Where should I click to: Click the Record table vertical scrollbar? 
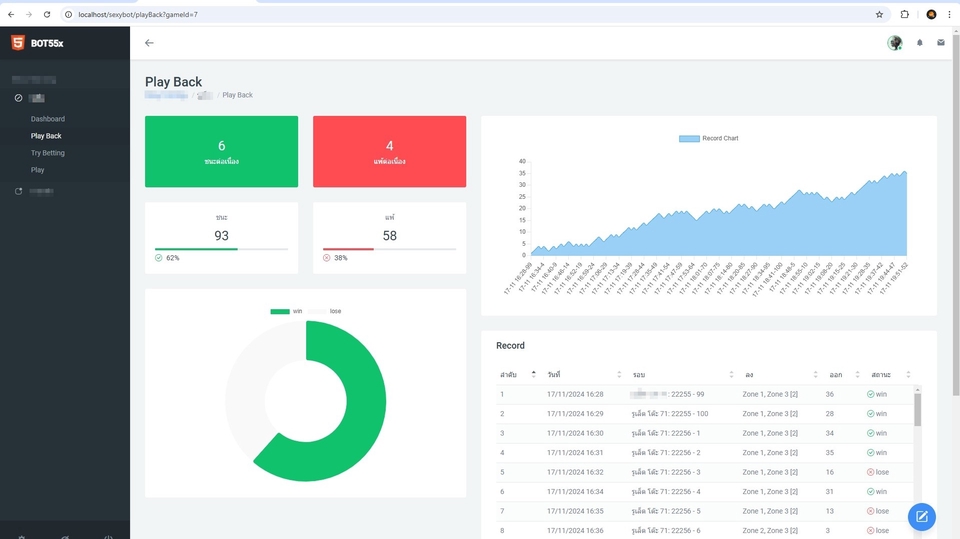pos(918,410)
